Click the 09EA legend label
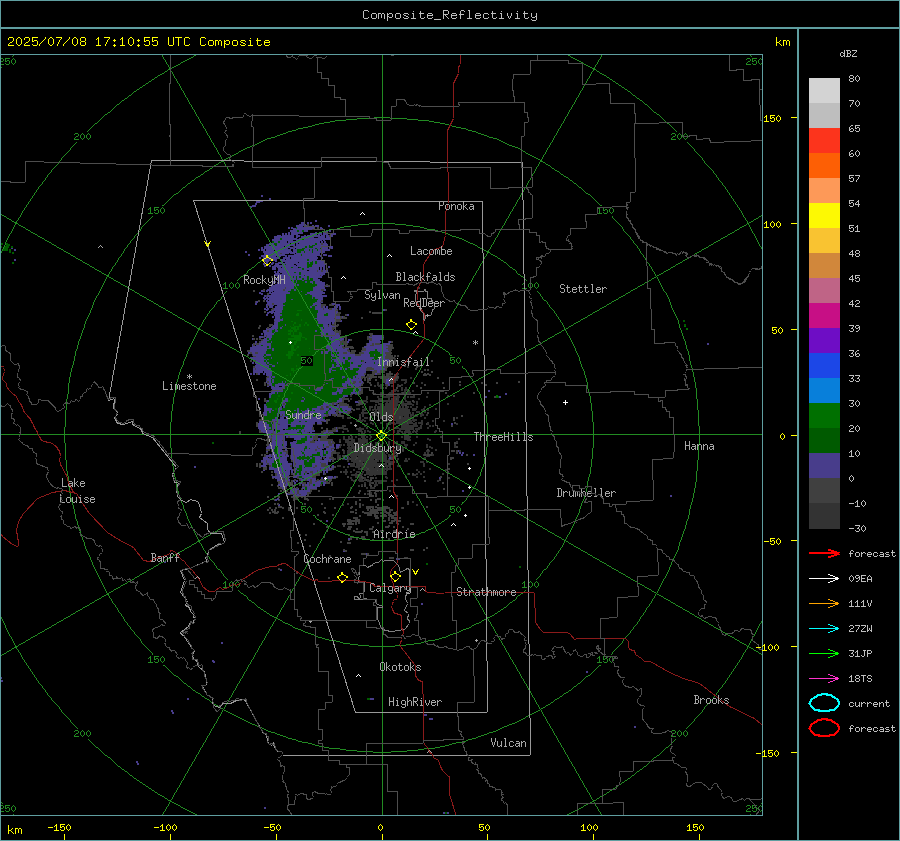900x841 pixels. pos(860,579)
